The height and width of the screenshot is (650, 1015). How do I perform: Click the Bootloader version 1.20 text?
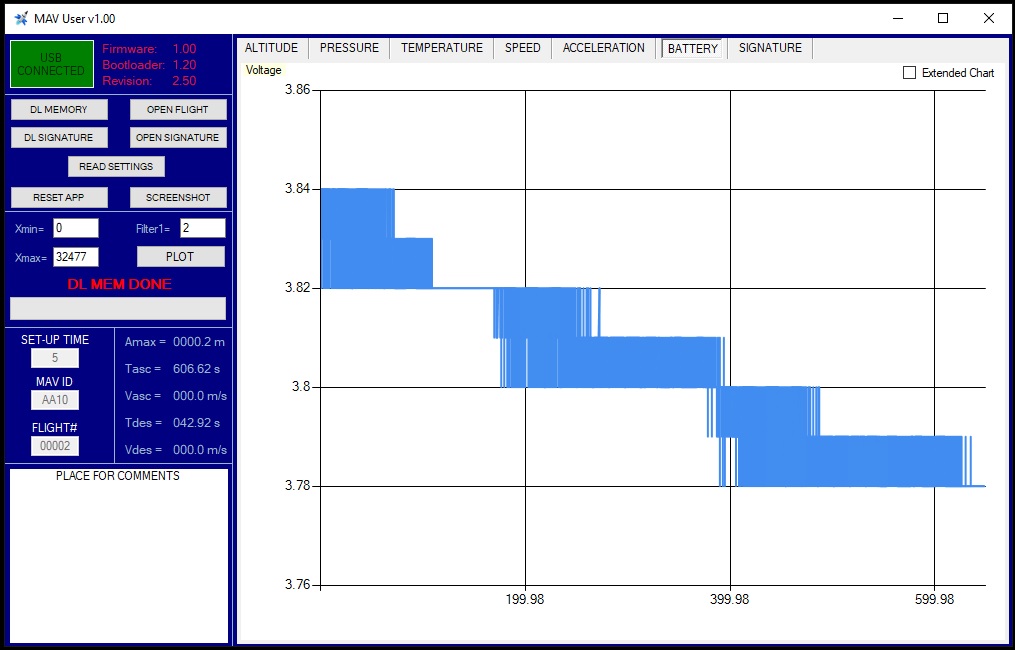184,65
